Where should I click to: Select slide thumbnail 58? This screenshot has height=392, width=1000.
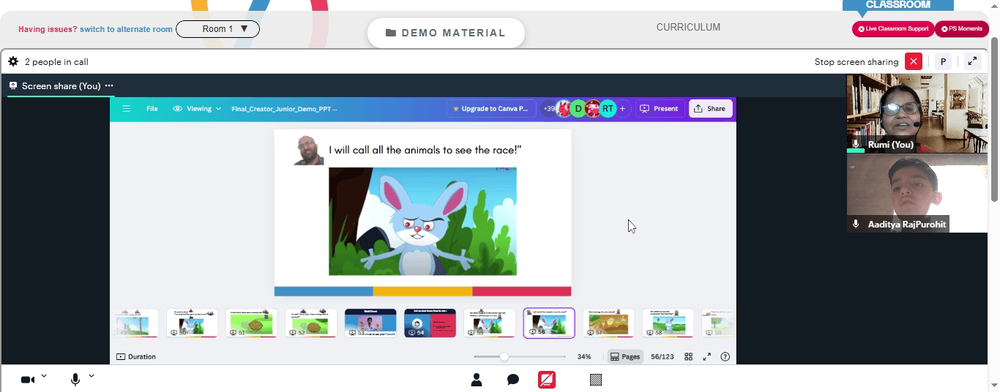668,323
